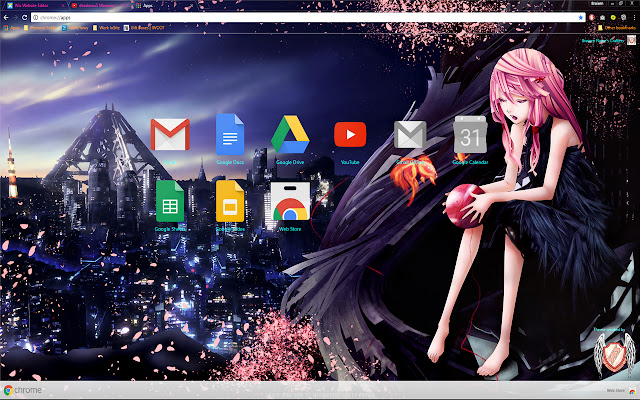Open the Chrome three-dot menu
640x400 pixels.
(633, 18)
